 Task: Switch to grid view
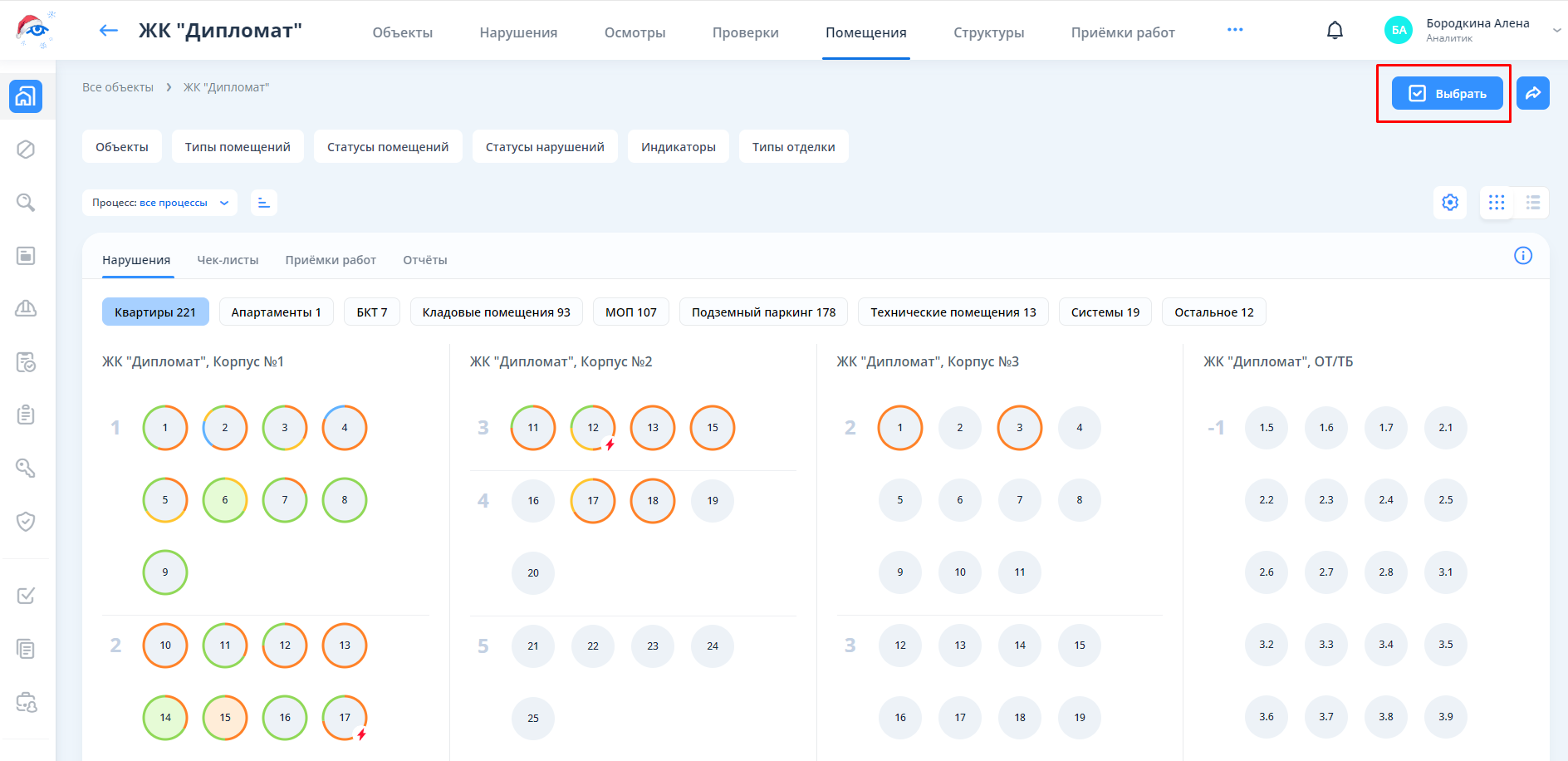click(x=1497, y=203)
